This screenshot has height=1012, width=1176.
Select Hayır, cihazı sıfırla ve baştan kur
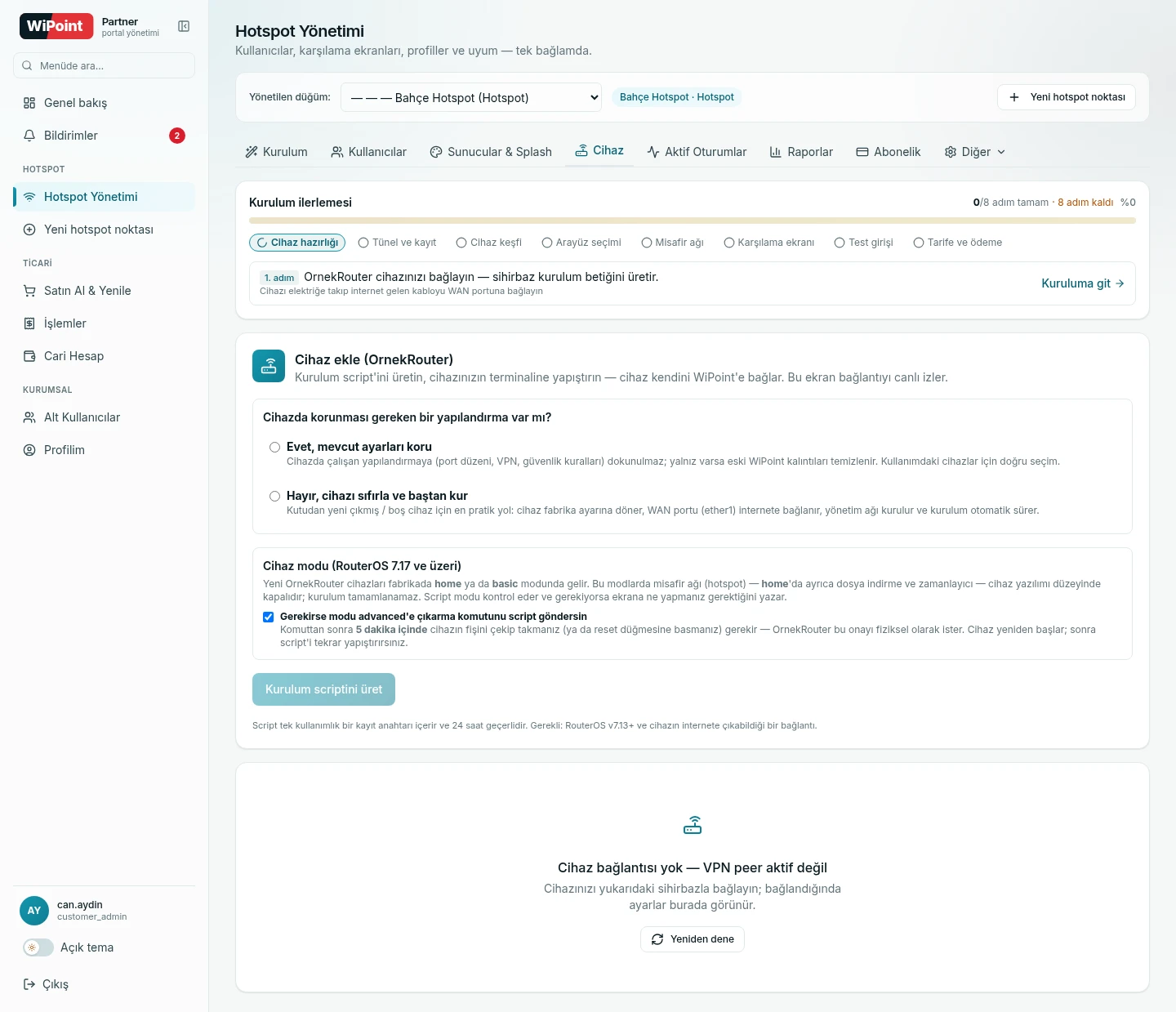pyautogui.click(x=274, y=496)
